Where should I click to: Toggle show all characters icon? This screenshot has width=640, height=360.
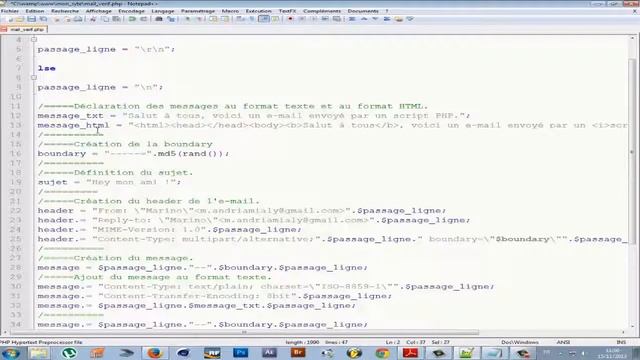click(252, 19)
